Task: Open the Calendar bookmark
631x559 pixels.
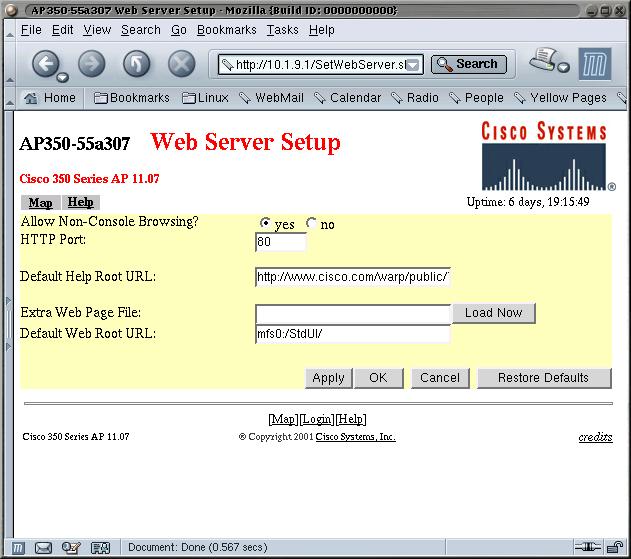Action: tap(348, 98)
